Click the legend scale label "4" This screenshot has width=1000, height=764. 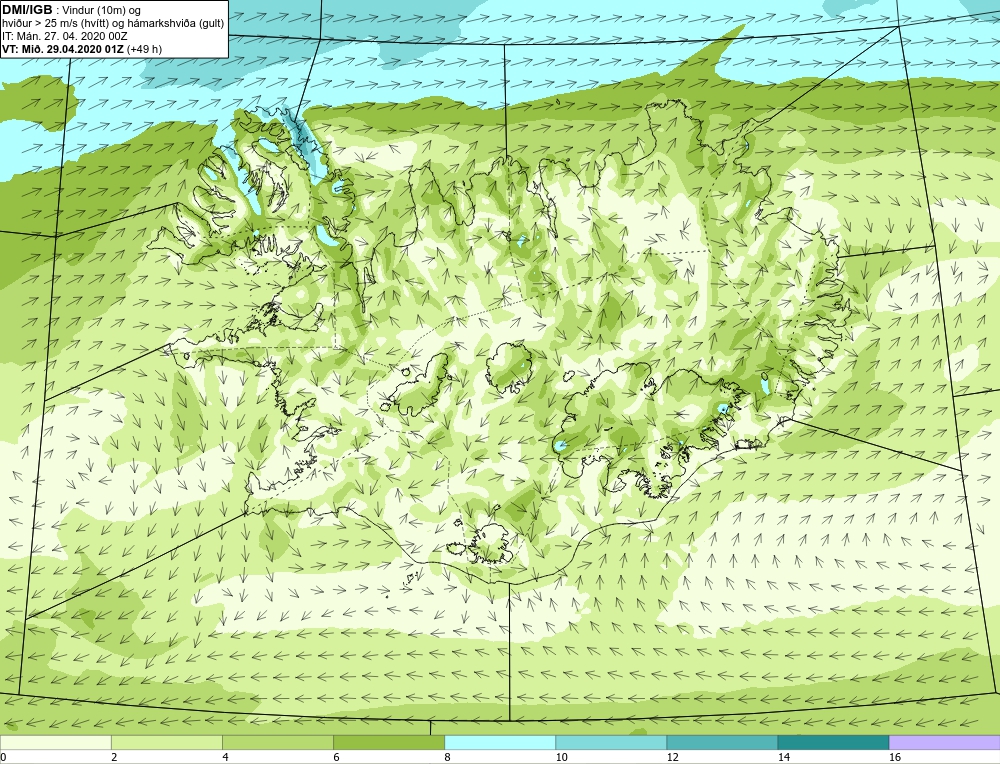pos(224,757)
